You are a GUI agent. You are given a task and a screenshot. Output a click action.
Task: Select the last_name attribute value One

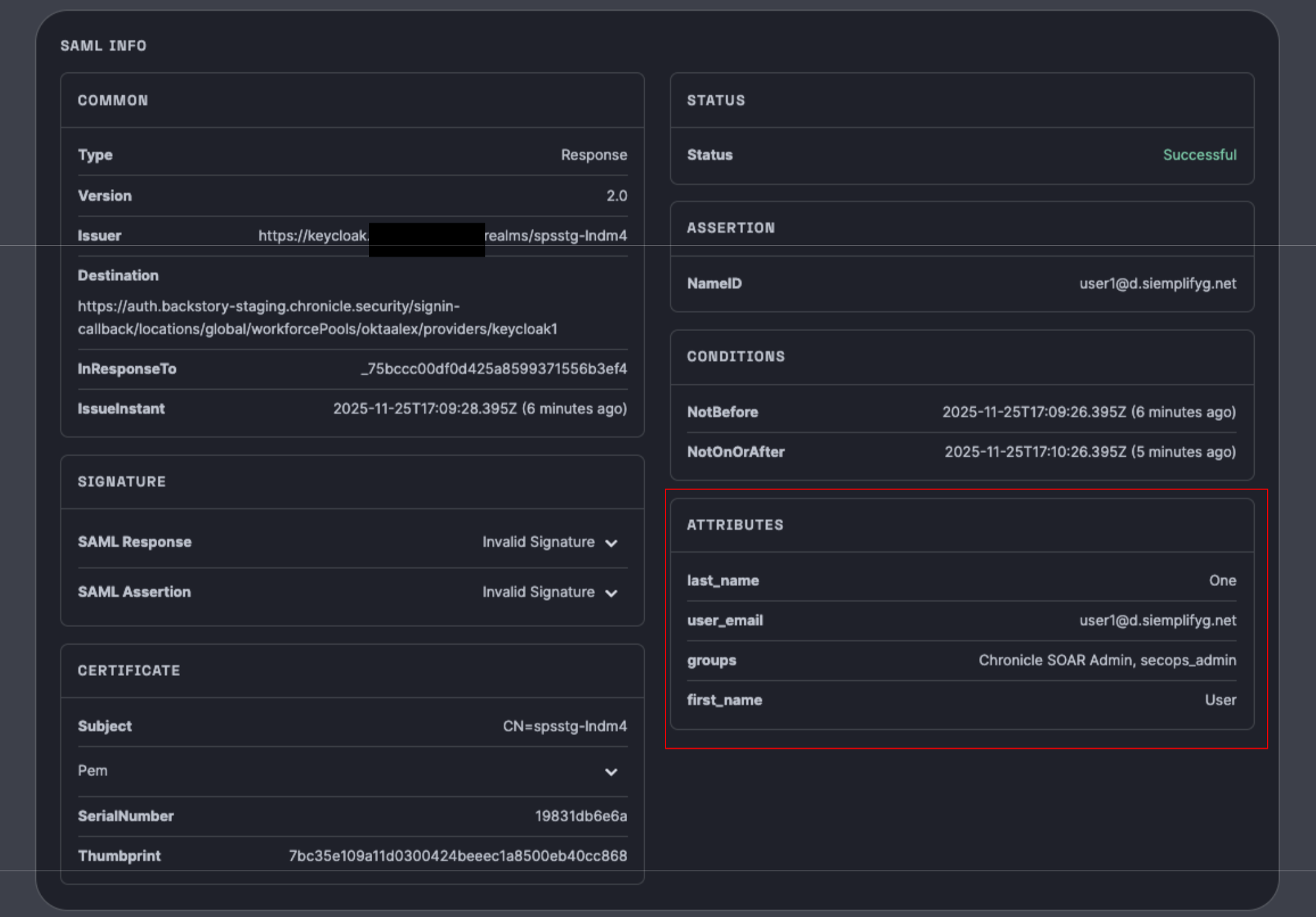click(x=1223, y=580)
